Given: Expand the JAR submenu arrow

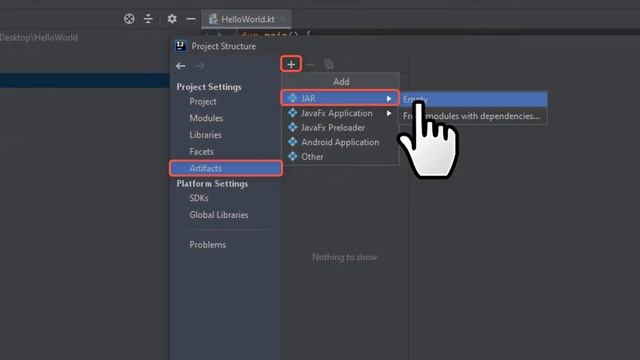Looking at the screenshot, I should click(389, 99).
